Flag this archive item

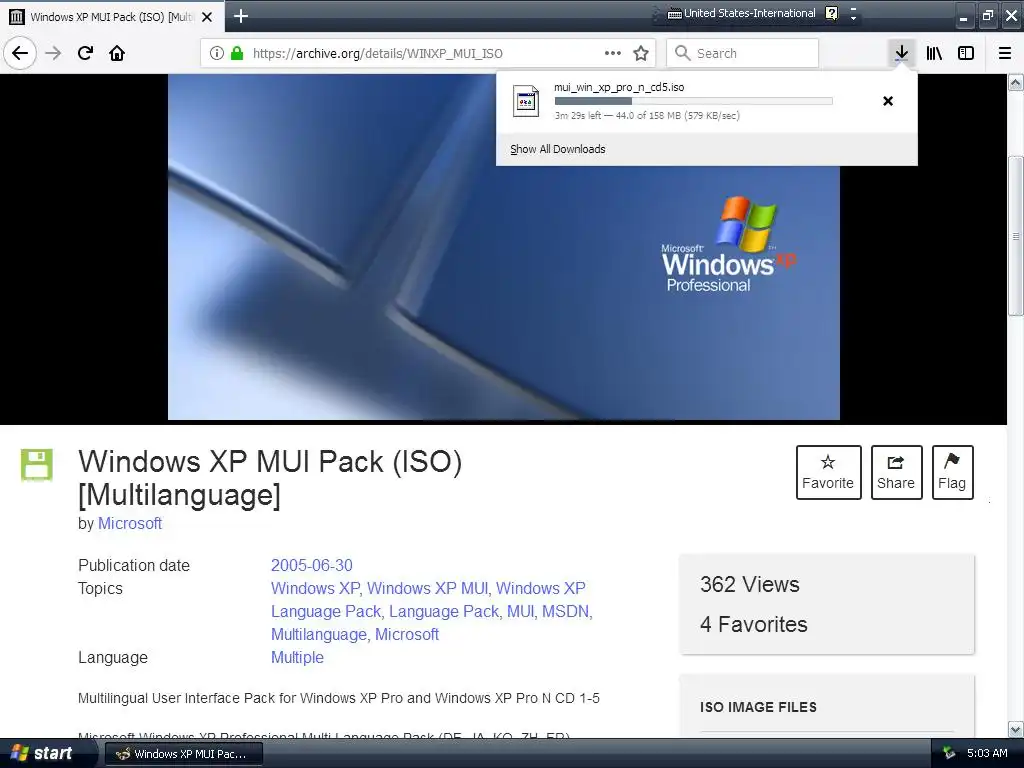click(x=952, y=472)
